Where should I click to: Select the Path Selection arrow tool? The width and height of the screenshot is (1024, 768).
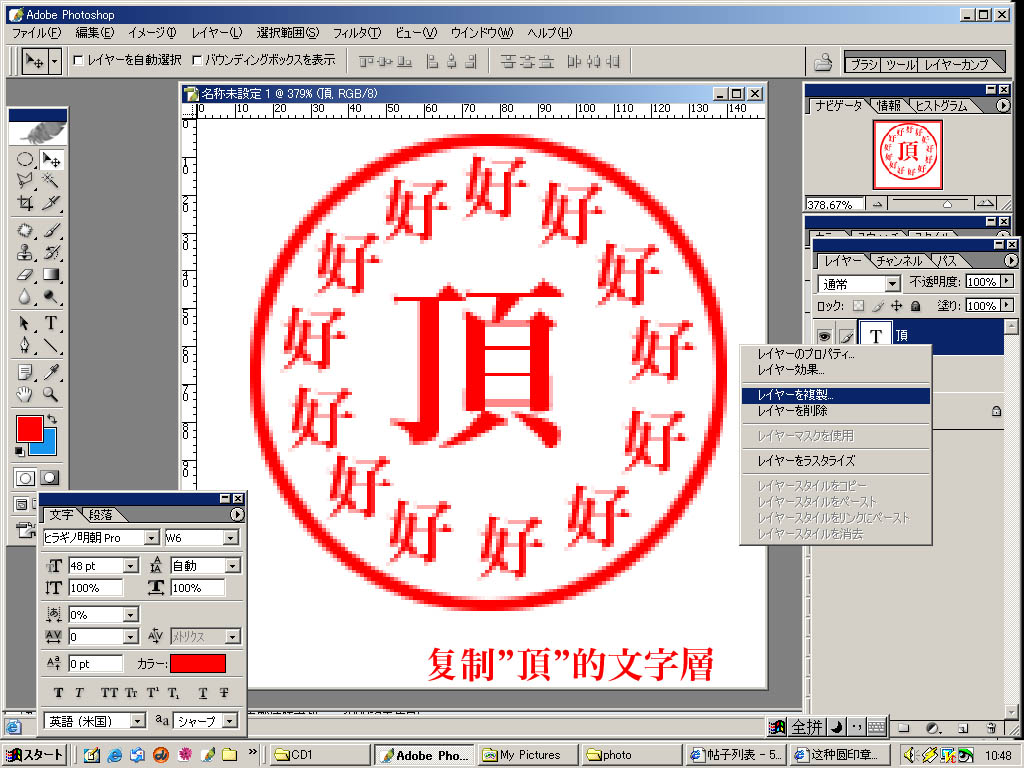(x=25, y=323)
